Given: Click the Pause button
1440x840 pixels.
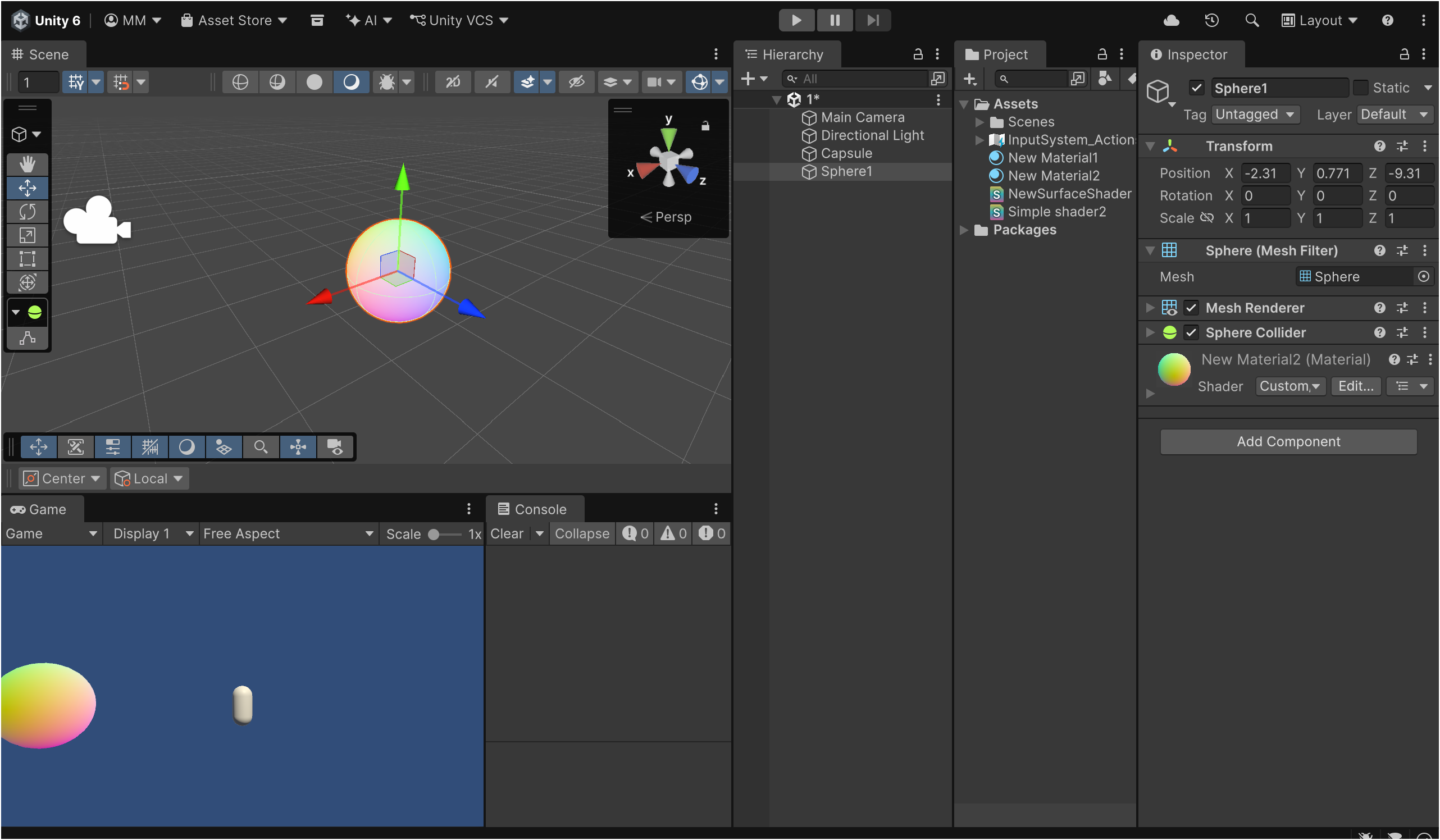Looking at the screenshot, I should tap(834, 21).
